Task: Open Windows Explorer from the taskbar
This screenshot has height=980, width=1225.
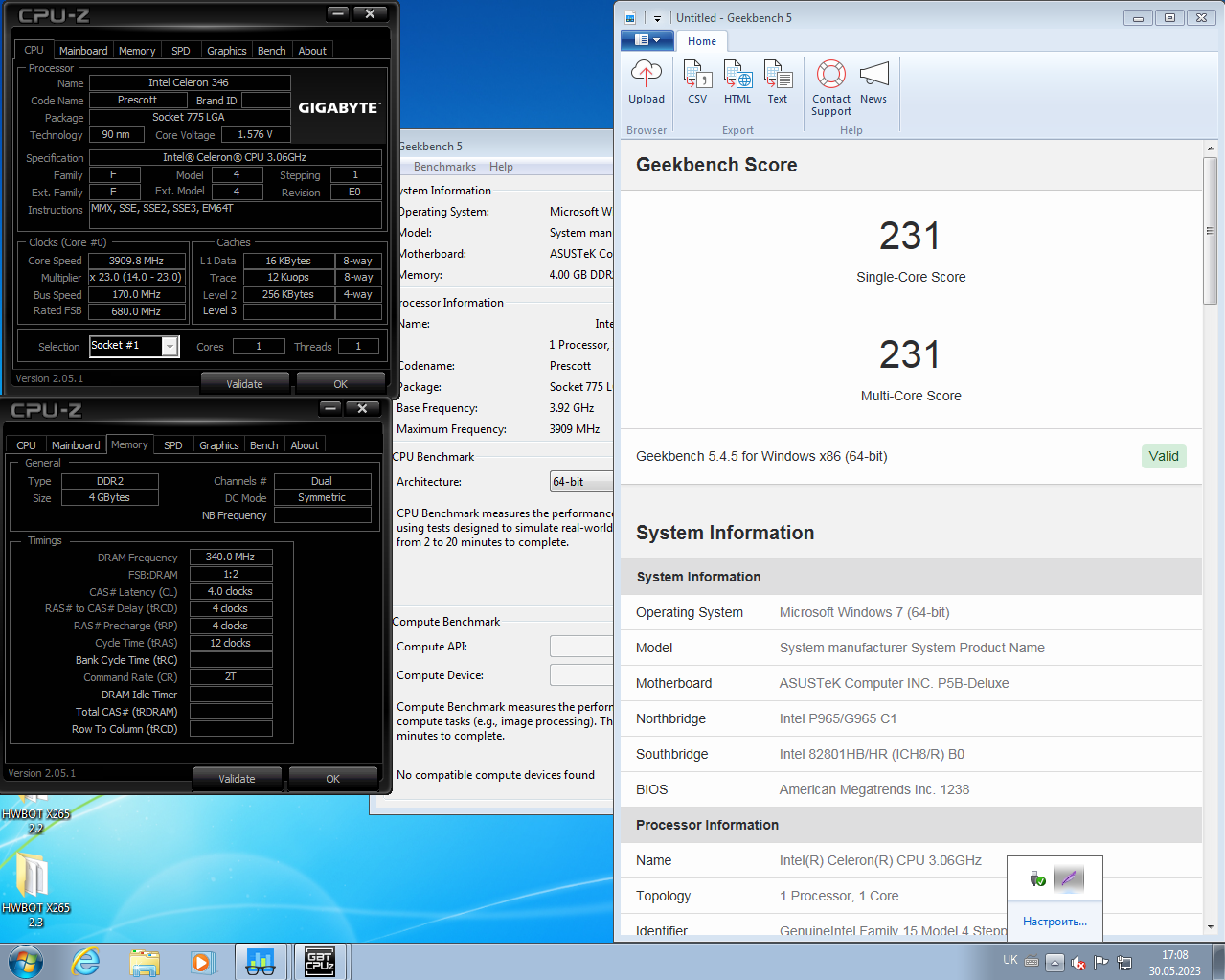Action: (x=145, y=962)
